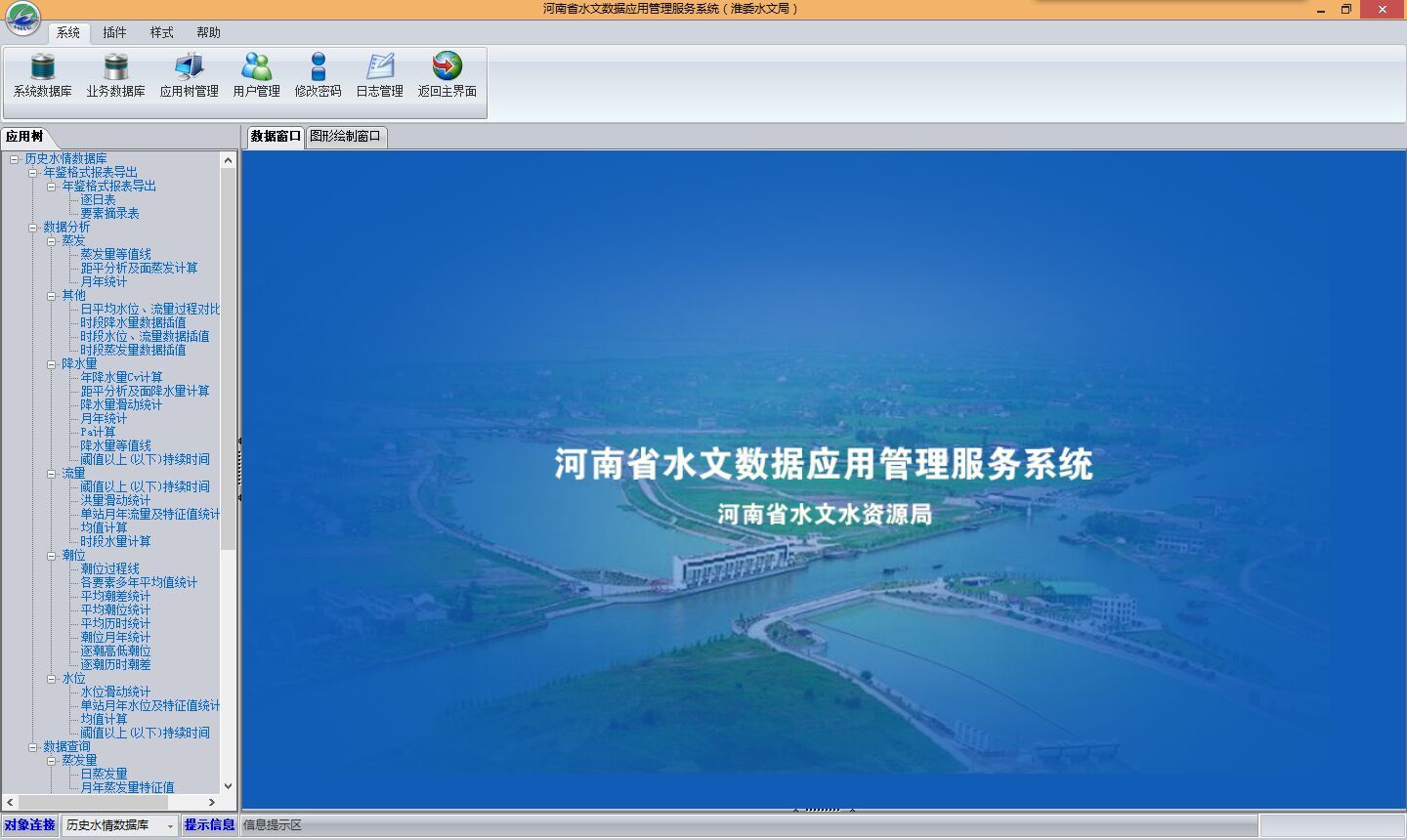1407x840 pixels.
Task: Click the 修改密码 change password icon
Action: pyautogui.click(x=318, y=75)
